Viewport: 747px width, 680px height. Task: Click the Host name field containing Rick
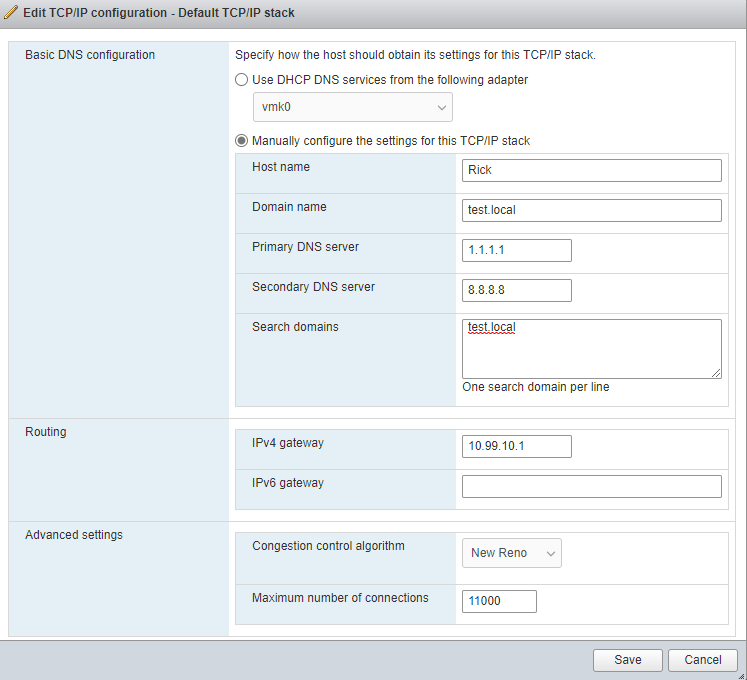[x=591, y=170]
